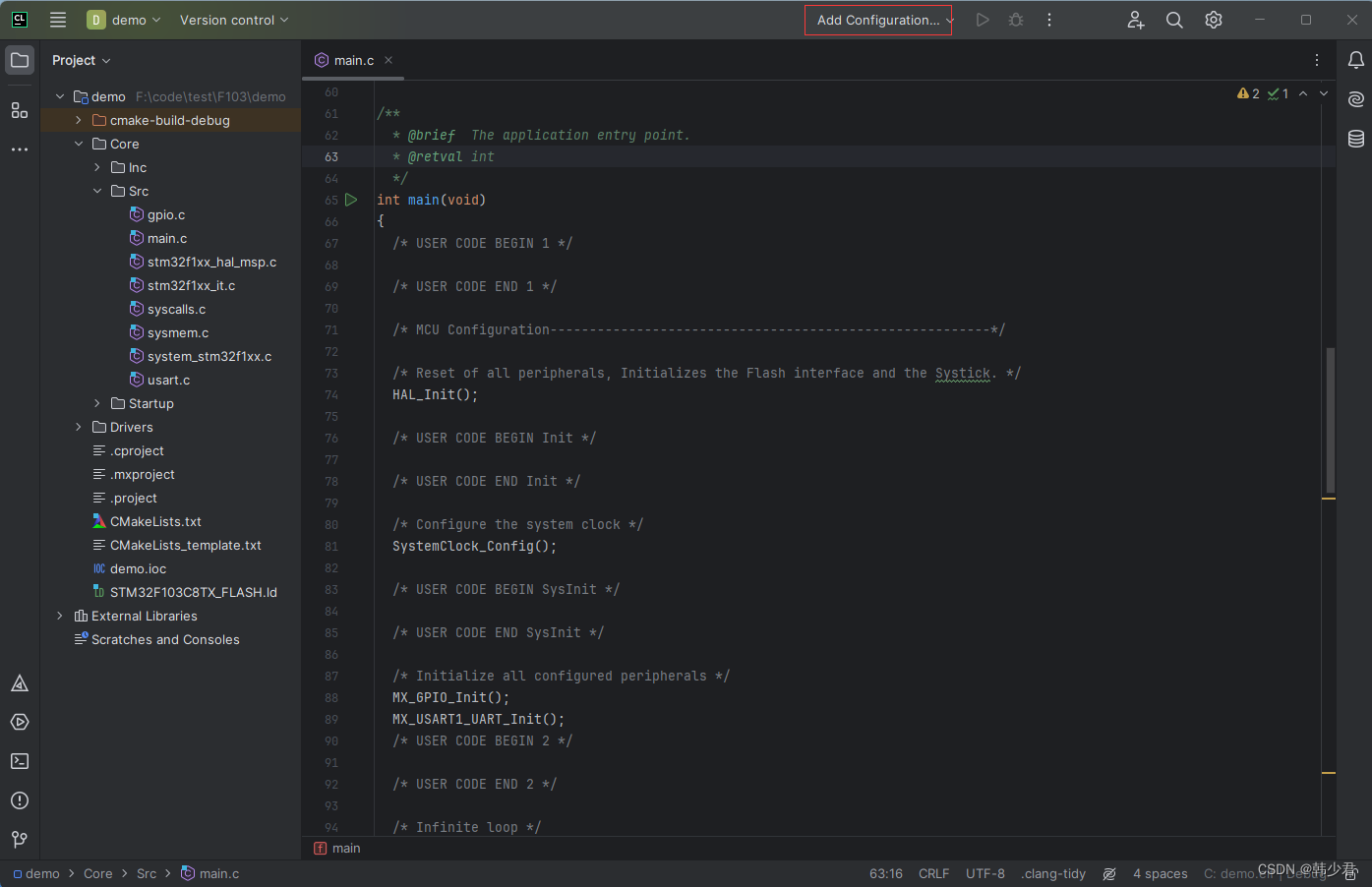1372x887 pixels.
Task: Open the Git tool window
Action: 20,840
